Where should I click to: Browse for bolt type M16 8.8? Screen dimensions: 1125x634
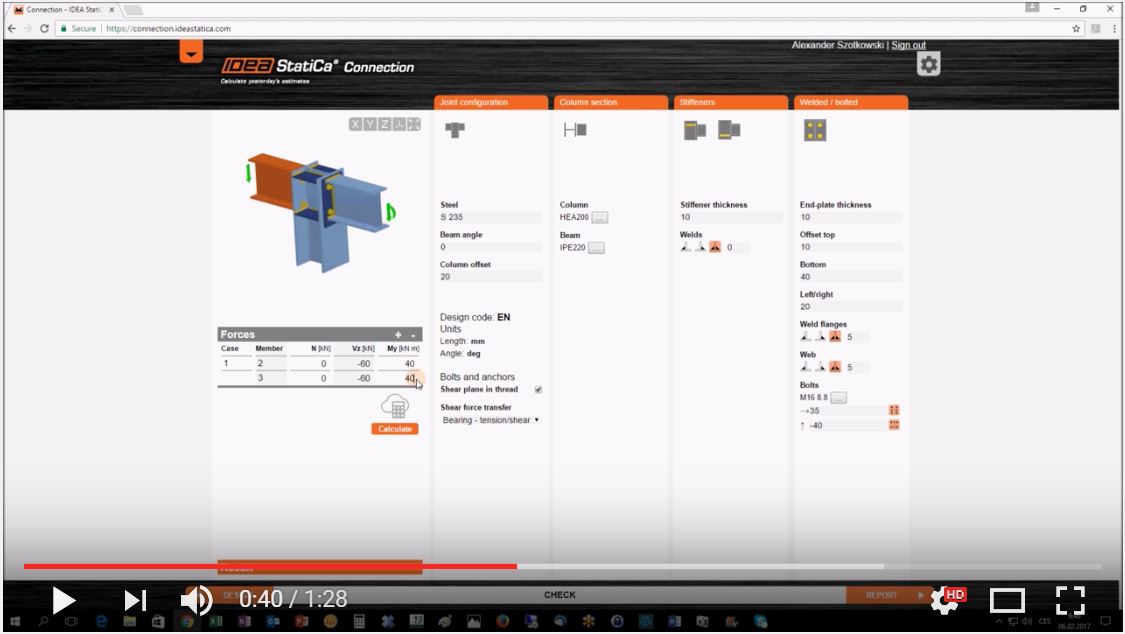[x=839, y=397]
